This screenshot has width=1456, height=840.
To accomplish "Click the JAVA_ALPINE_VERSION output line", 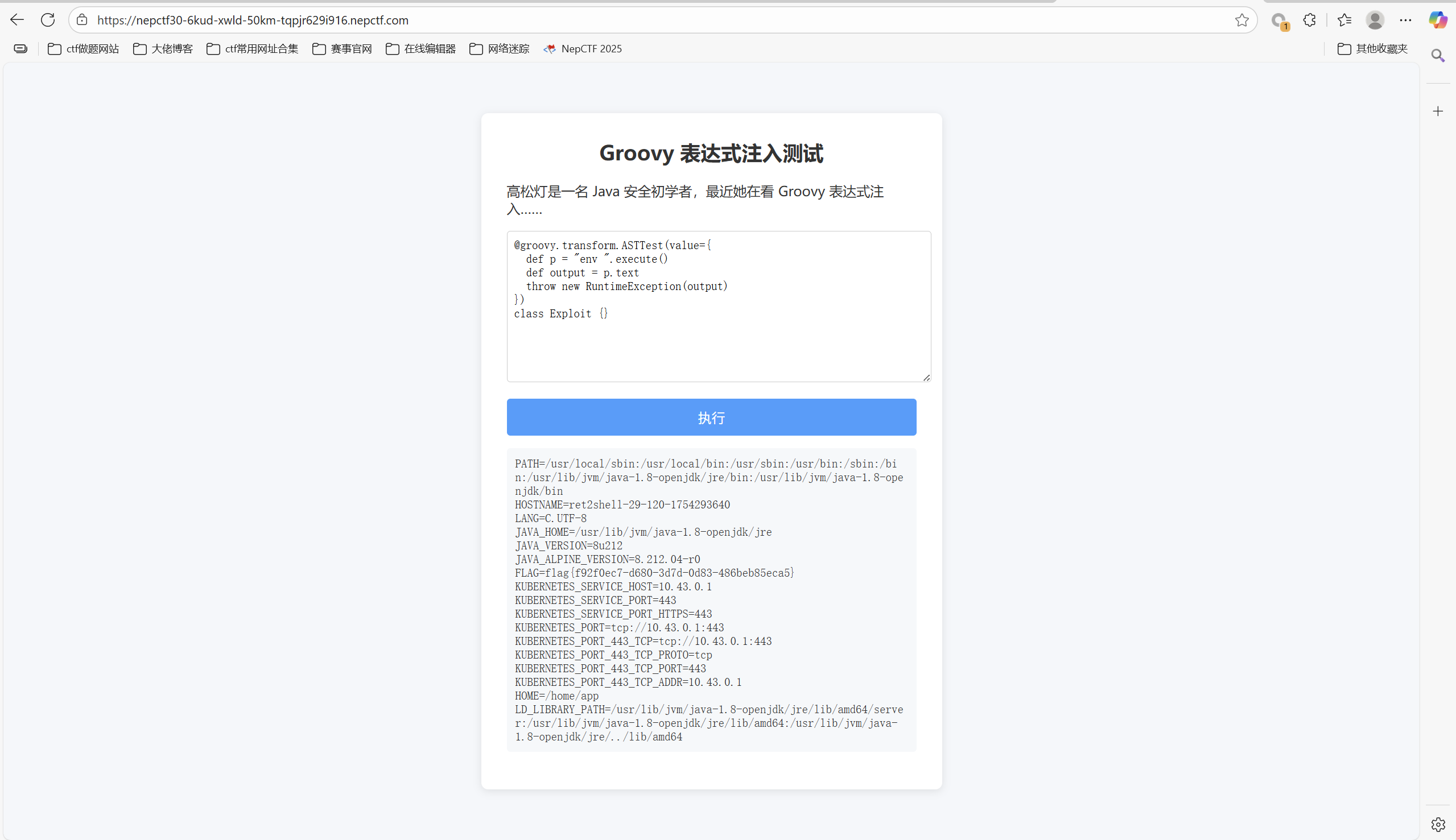I will point(607,559).
